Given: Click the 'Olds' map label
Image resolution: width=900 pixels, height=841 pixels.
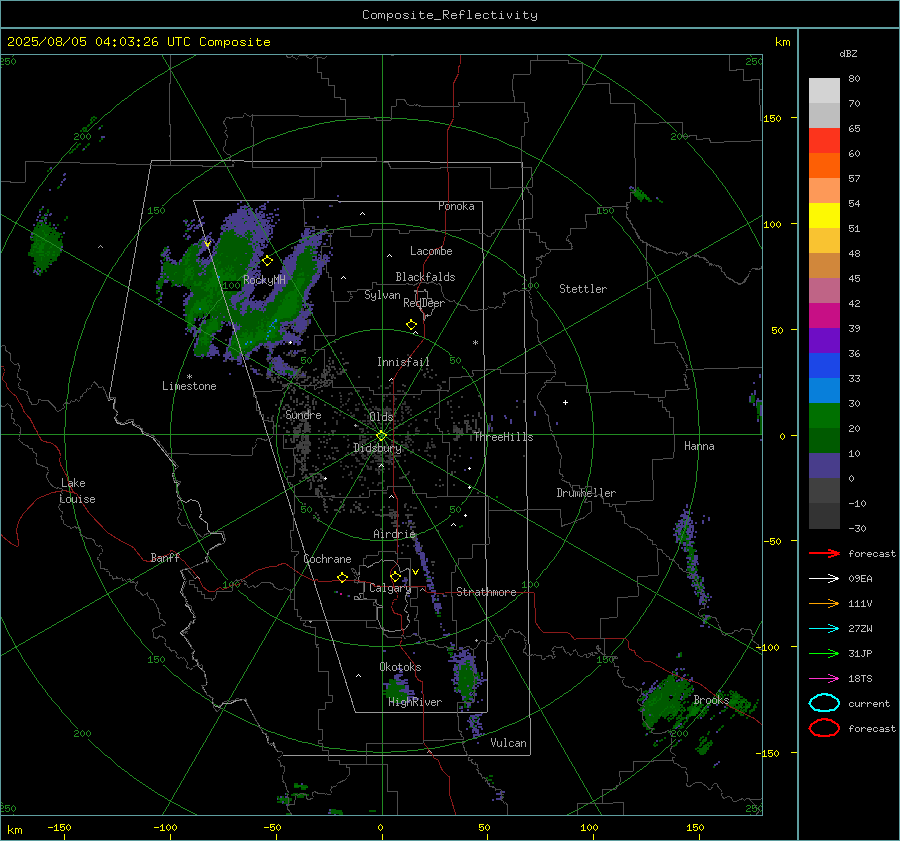Looking at the screenshot, I should point(381,417).
